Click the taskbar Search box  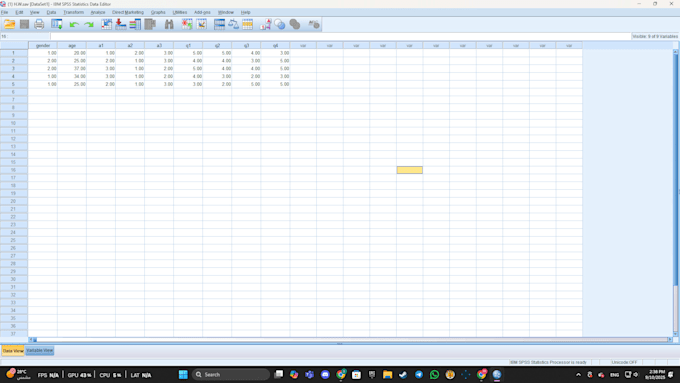(x=230, y=374)
